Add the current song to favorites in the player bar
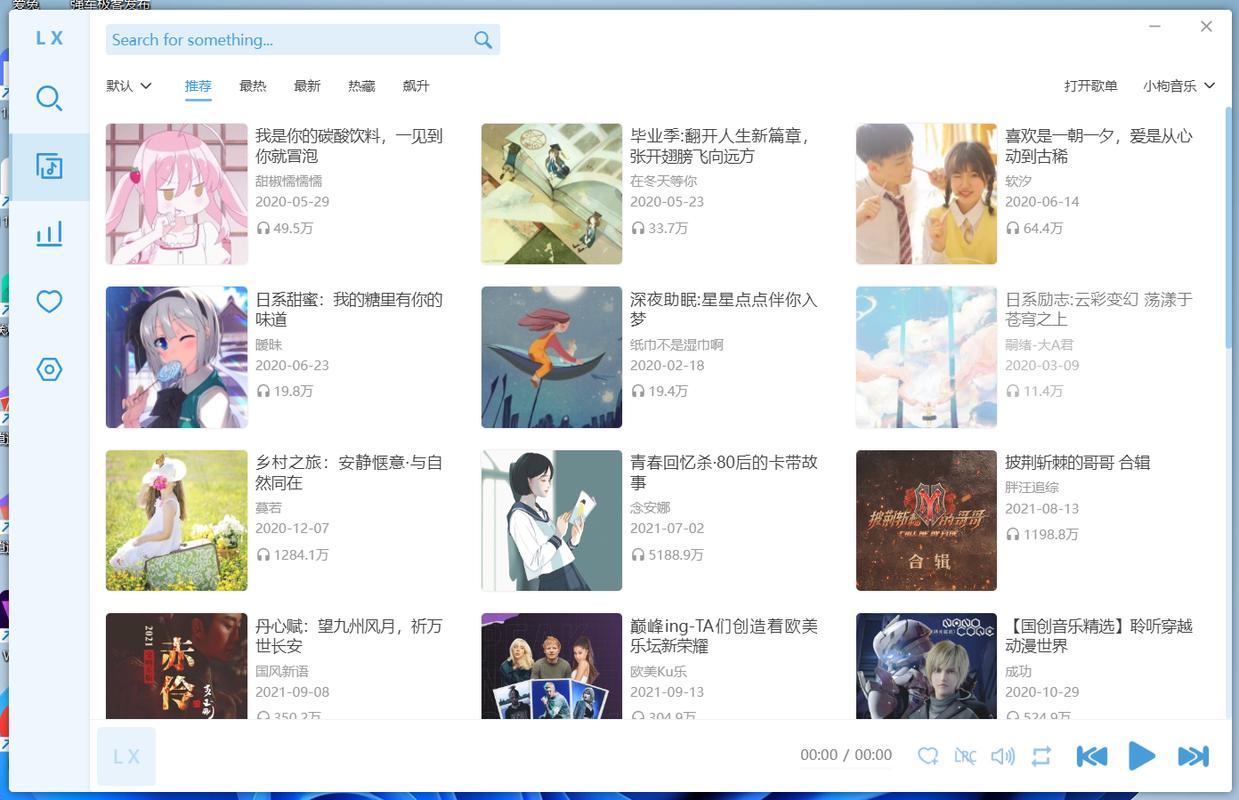 928,756
